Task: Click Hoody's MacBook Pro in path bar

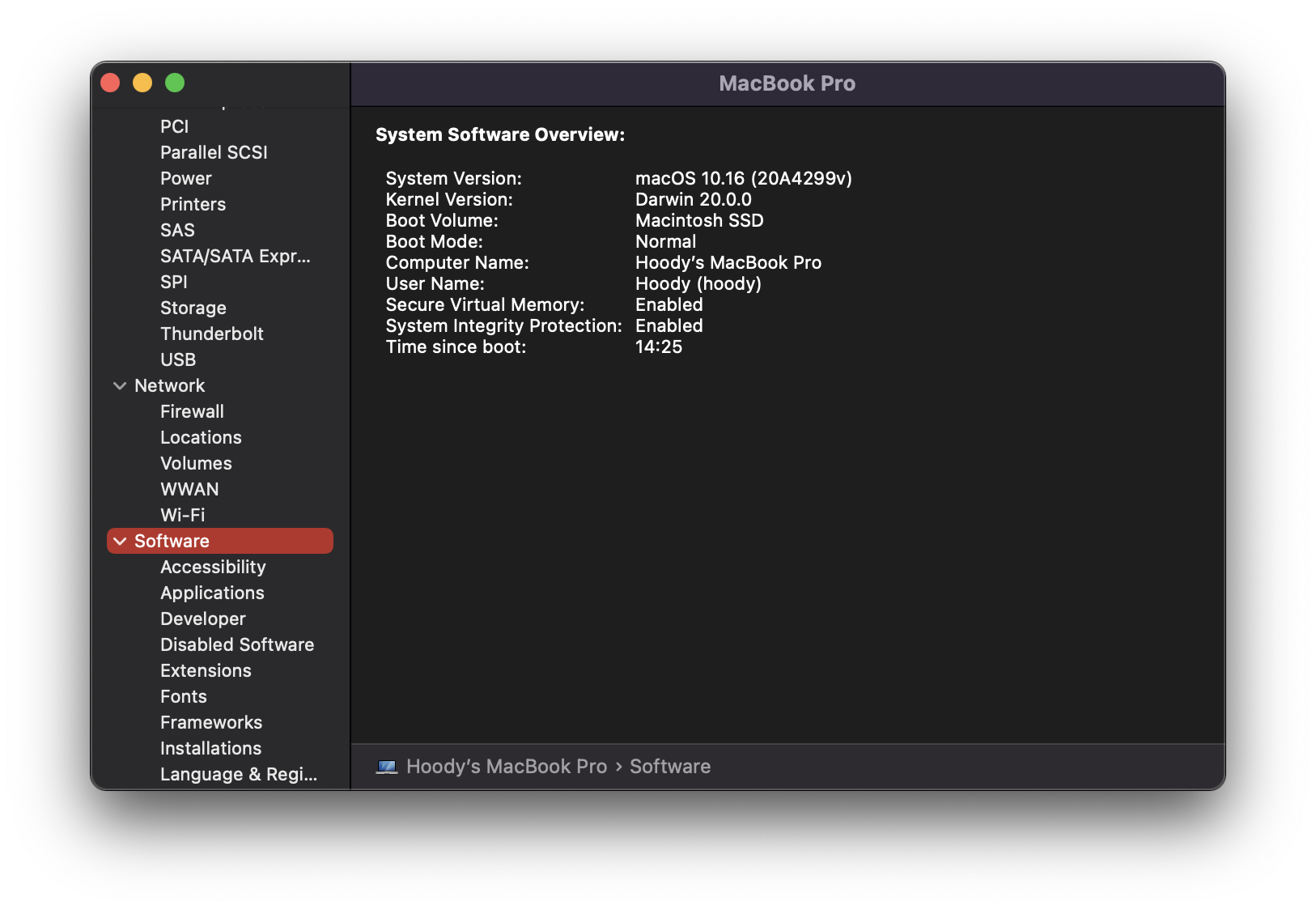Action: coord(507,767)
